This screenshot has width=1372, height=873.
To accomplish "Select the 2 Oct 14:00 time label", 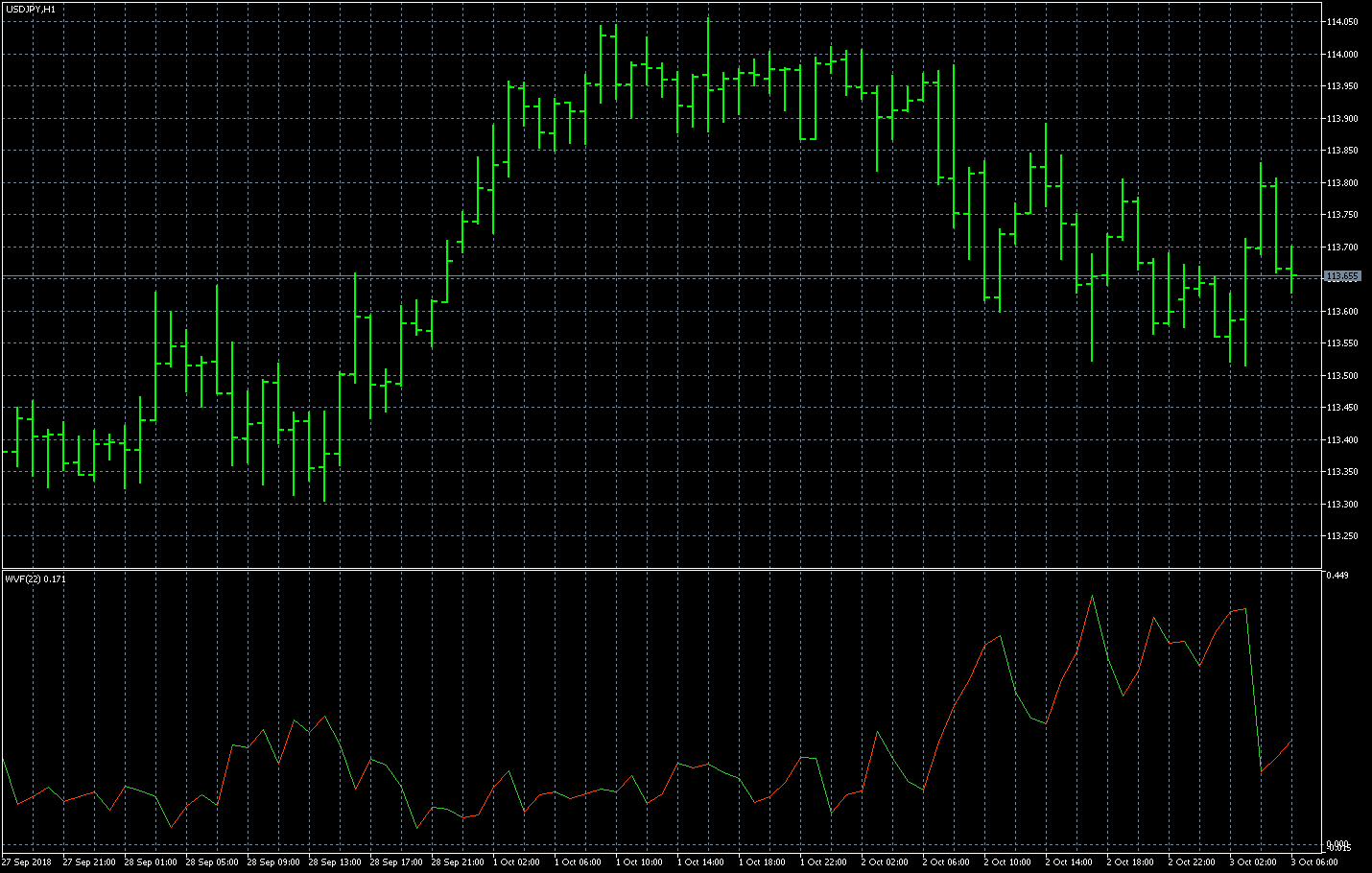I will pyautogui.click(x=1070, y=862).
